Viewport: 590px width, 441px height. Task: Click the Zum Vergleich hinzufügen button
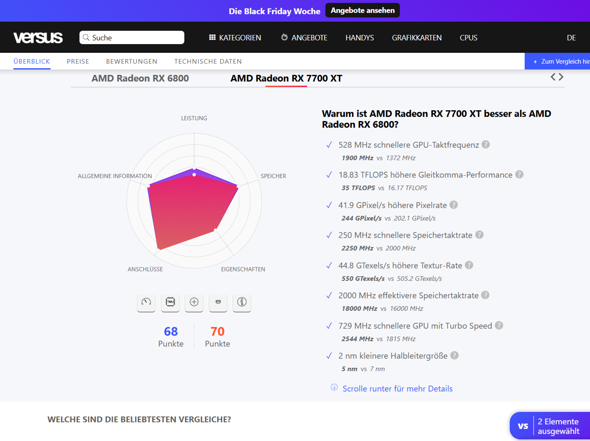point(557,61)
